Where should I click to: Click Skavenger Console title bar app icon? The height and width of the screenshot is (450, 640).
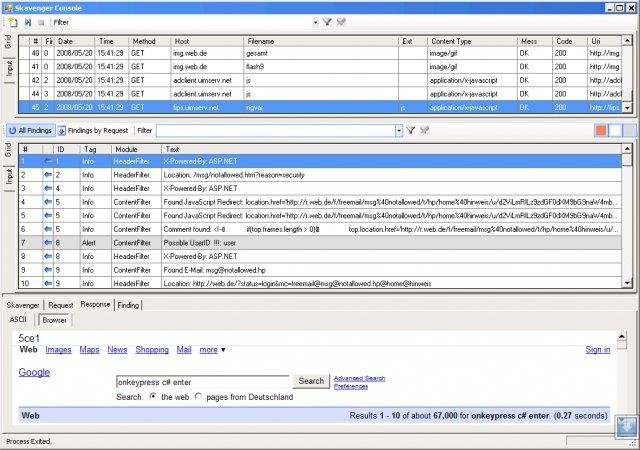[9, 8]
